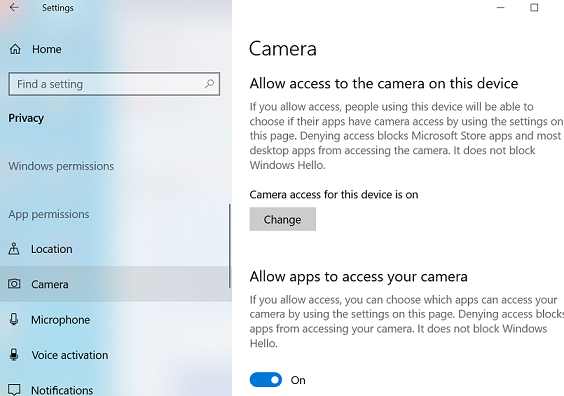Open Voice activation settings
564x396 pixels.
pyautogui.click(x=116, y=355)
